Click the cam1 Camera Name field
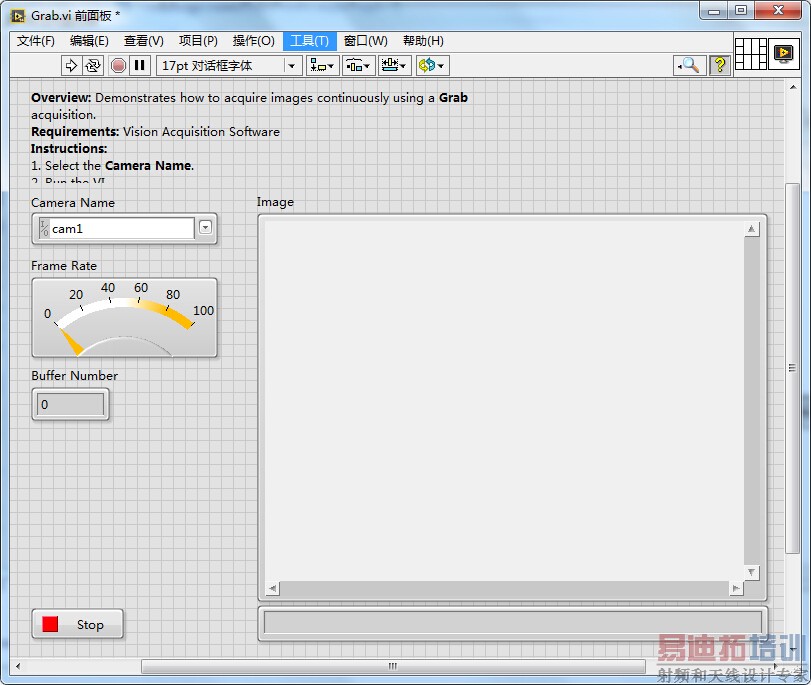Image resolution: width=811 pixels, height=685 pixels. pos(122,228)
